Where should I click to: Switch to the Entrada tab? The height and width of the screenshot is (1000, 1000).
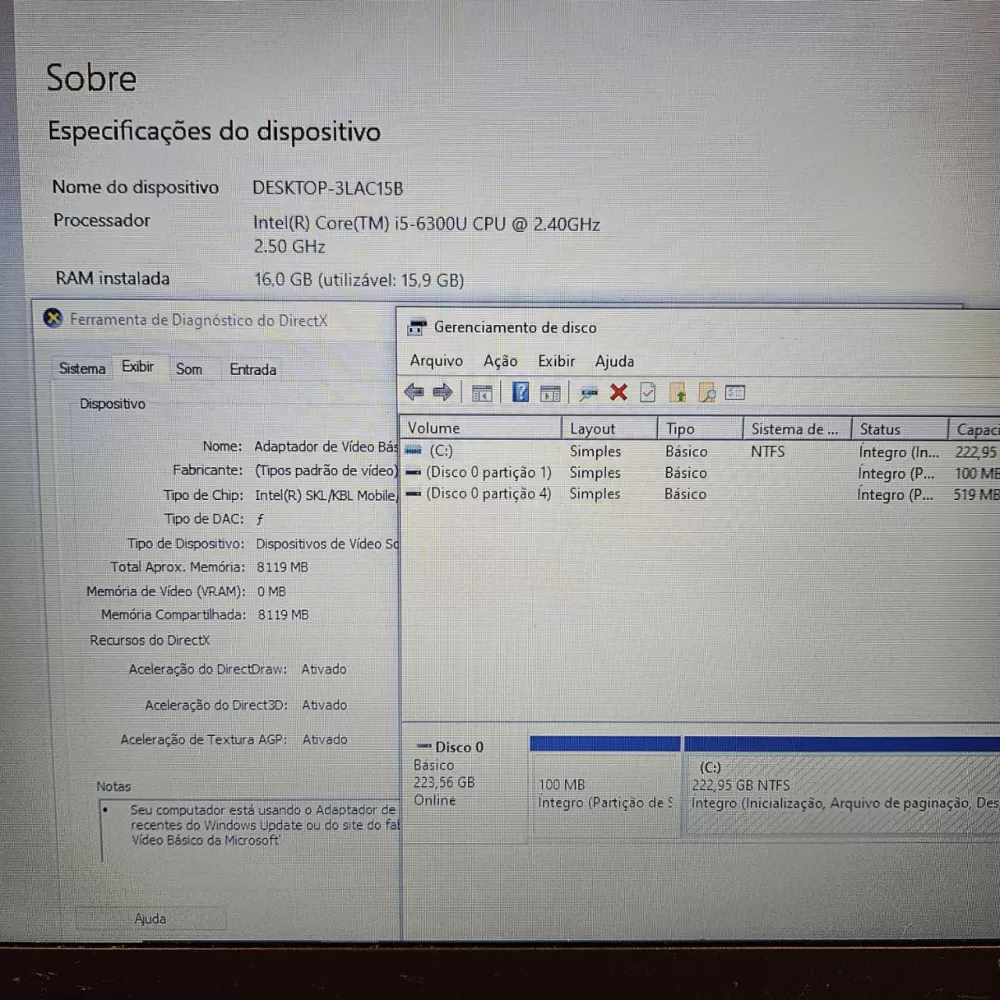coord(253,370)
